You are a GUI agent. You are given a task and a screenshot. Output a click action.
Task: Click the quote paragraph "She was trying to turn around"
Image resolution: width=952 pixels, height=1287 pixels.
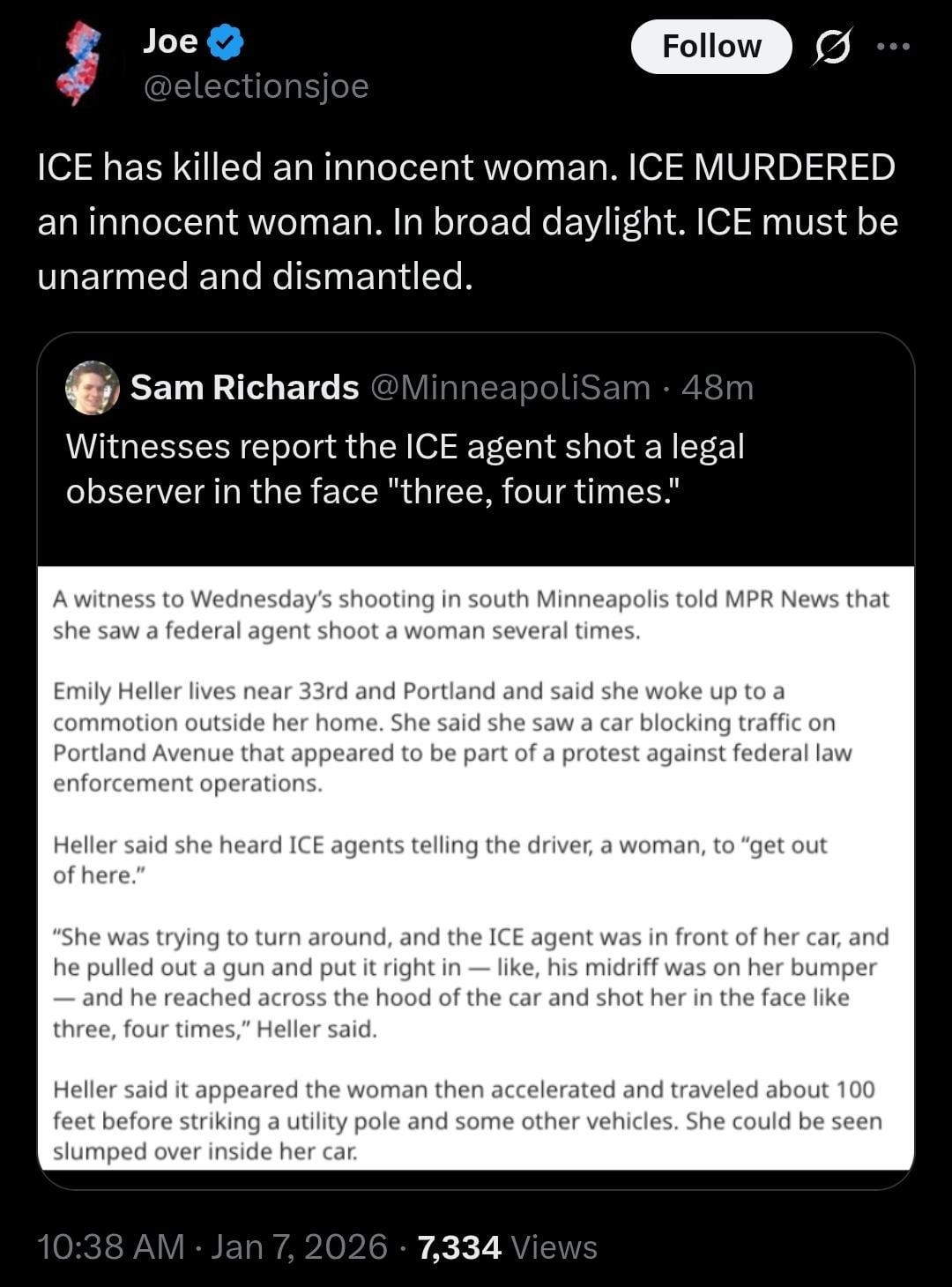[471, 982]
